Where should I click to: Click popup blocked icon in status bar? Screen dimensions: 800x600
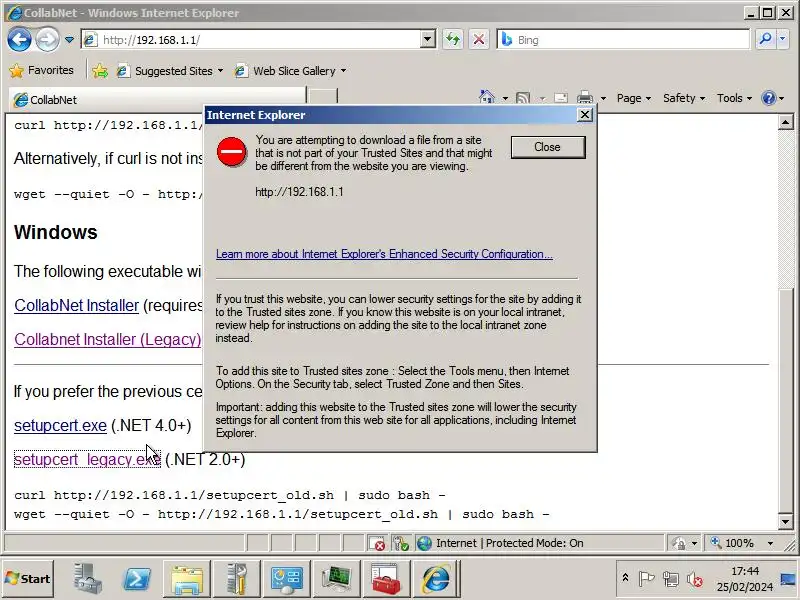coord(378,543)
